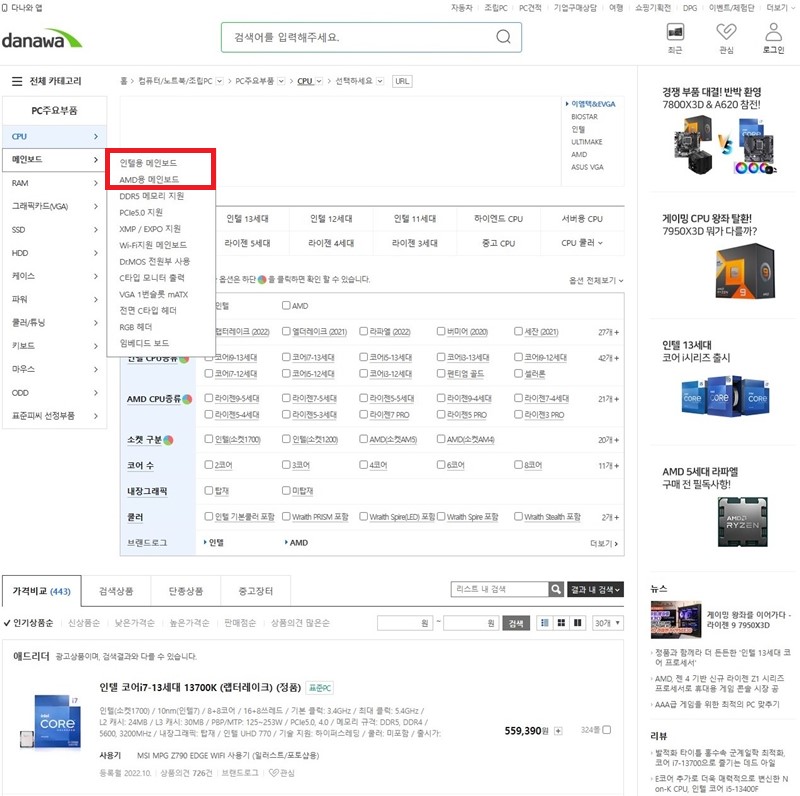Image resolution: width=800 pixels, height=796 pixels.
Task: Open the Intel 13th gen Core boxes image
Action: tap(726, 396)
